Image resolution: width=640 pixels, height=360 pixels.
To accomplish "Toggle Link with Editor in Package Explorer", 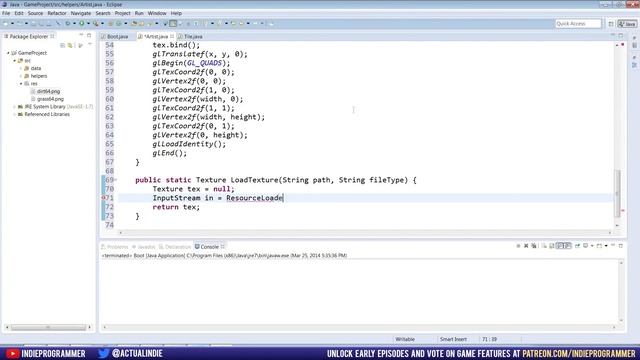I will tap(71, 45).
